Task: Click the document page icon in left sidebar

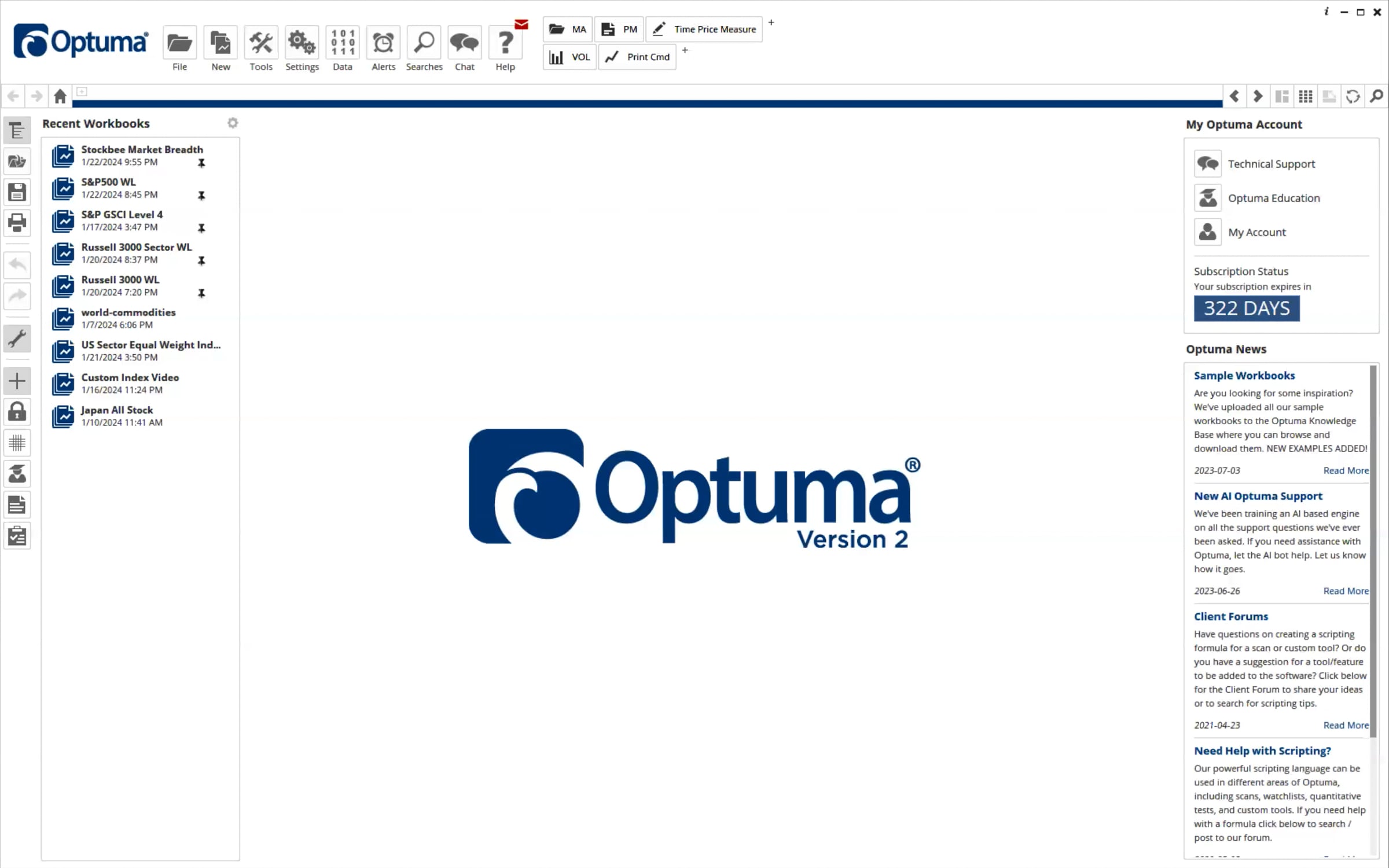Action: 17,505
